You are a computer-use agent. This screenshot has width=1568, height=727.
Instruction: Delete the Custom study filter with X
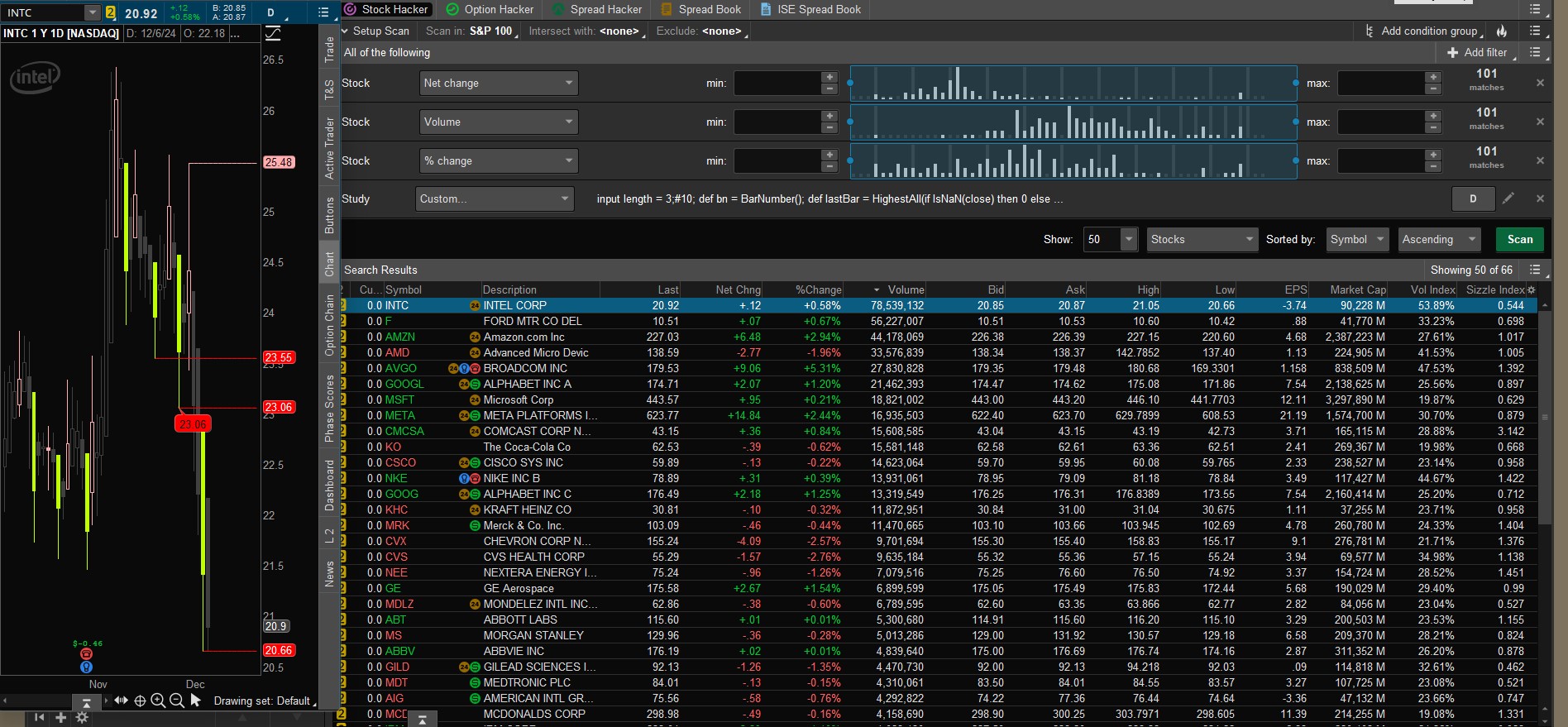pos(1540,198)
